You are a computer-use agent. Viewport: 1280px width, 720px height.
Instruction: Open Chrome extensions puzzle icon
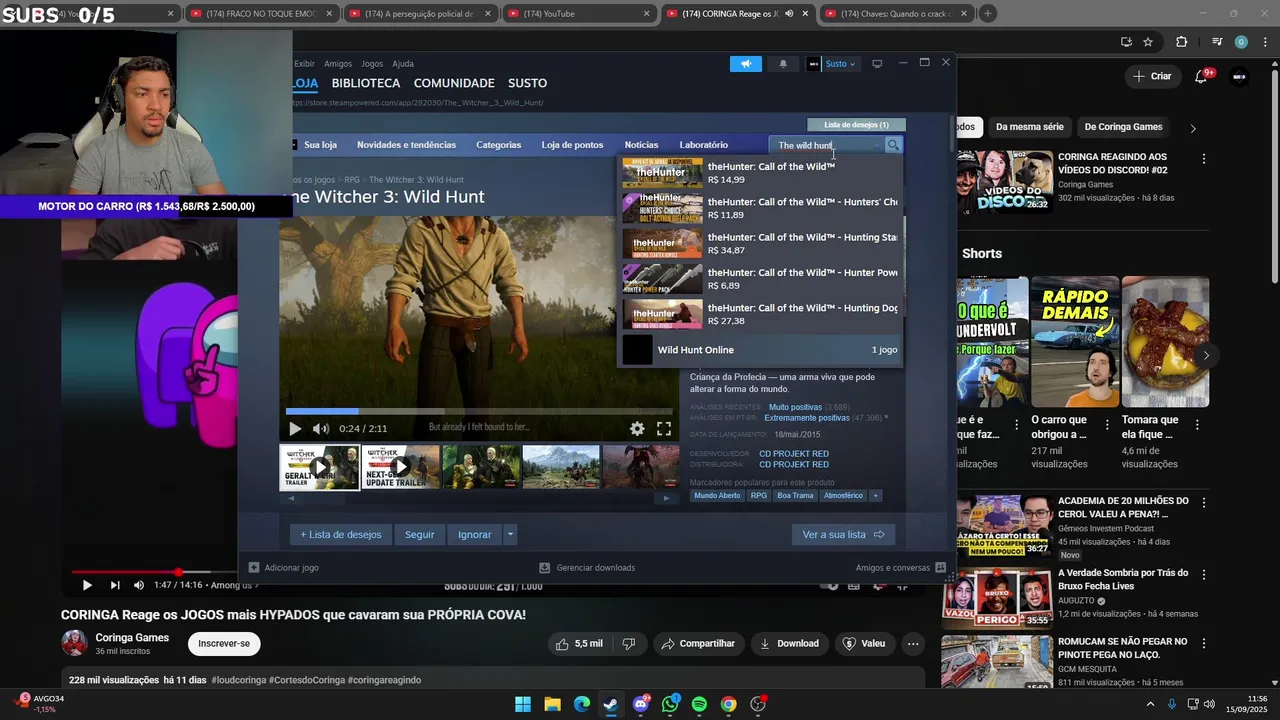click(1182, 42)
